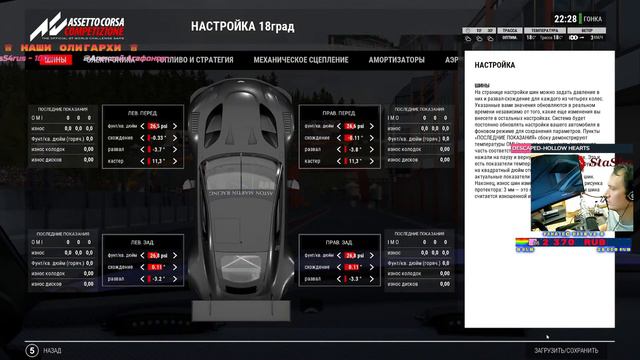640x360 pixels.
Task: Increase rear right tyre pressure
Action: (371, 256)
